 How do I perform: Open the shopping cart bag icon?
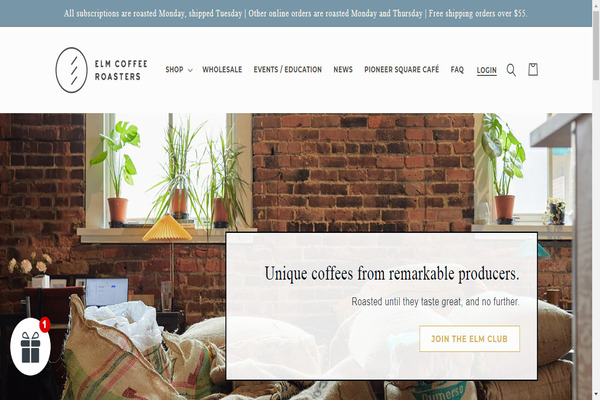pyautogui.click(x=533, y=70)
